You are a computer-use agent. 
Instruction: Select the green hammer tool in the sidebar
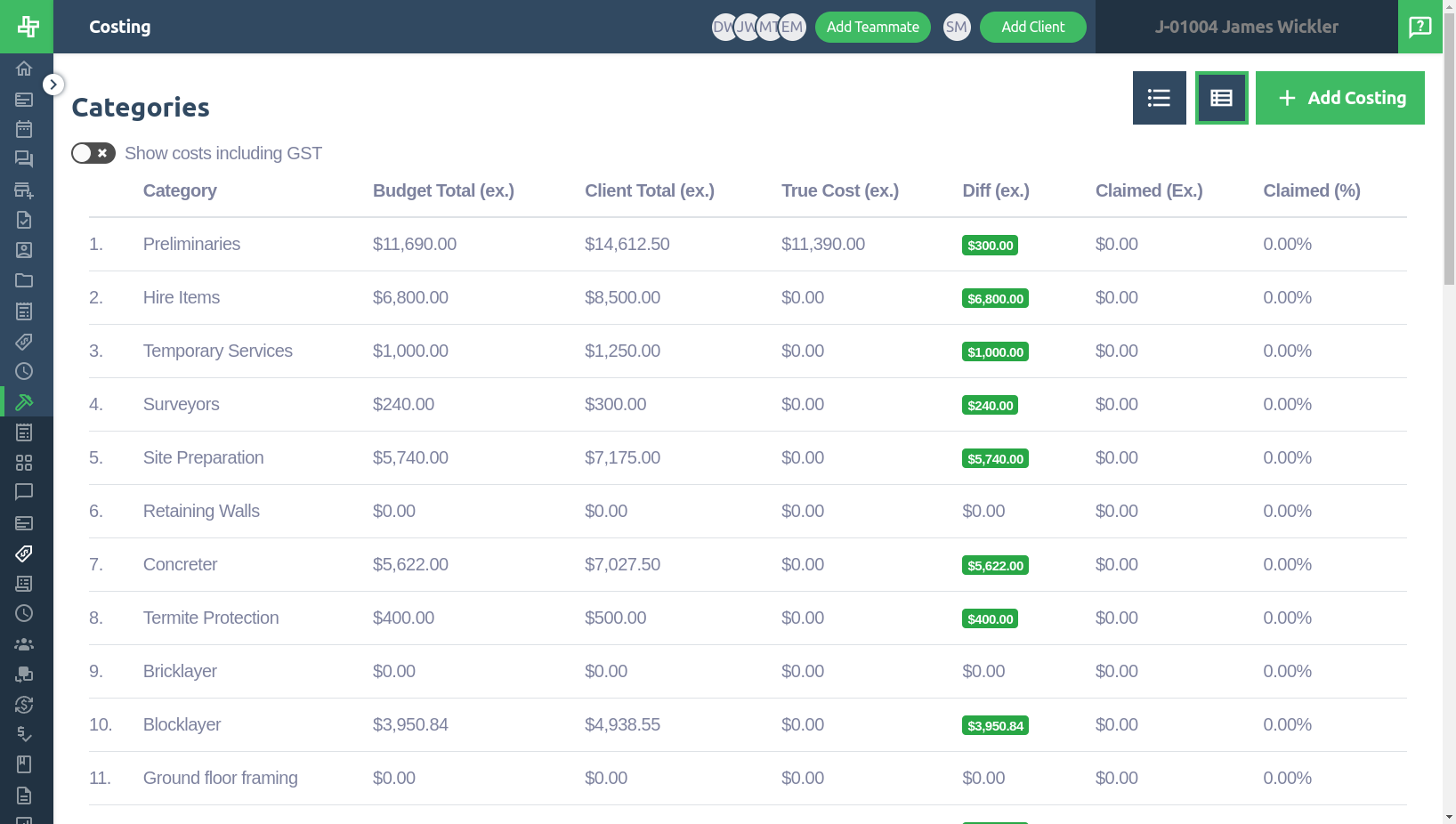[24, 402]
